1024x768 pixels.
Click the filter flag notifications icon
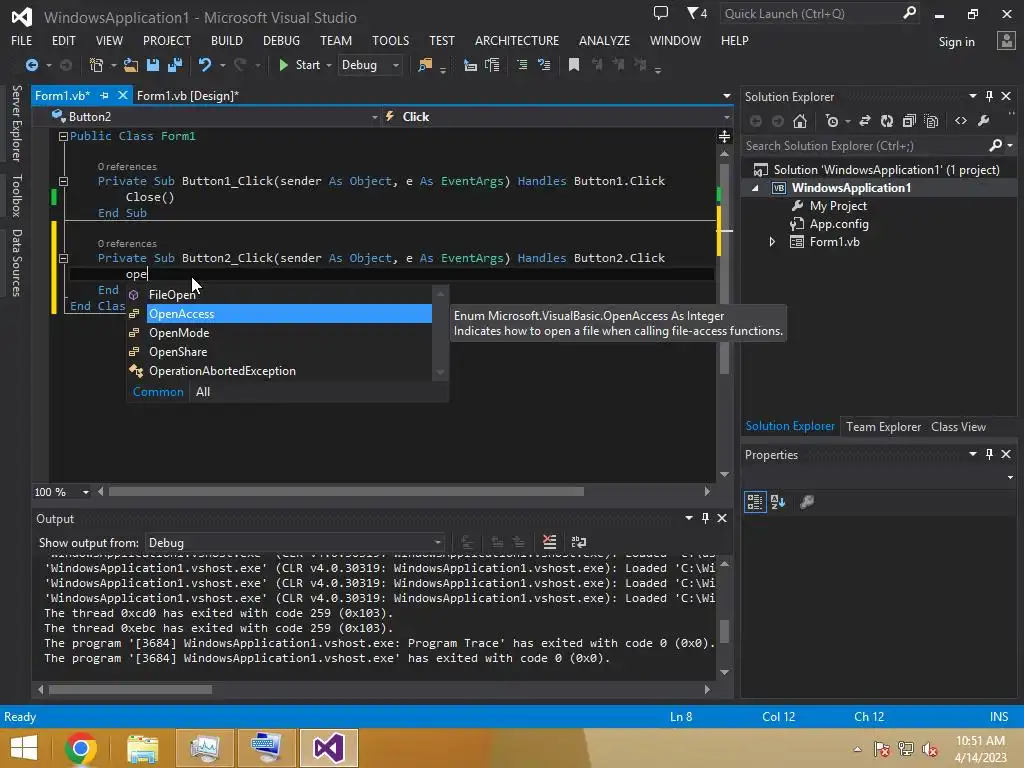coord(697,13)
